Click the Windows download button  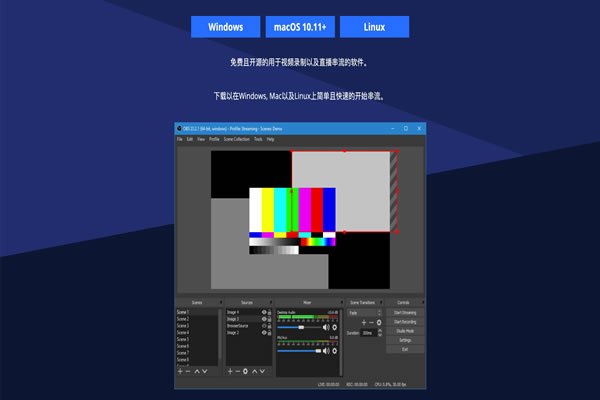pyautogui.click(x=225, y=27)
